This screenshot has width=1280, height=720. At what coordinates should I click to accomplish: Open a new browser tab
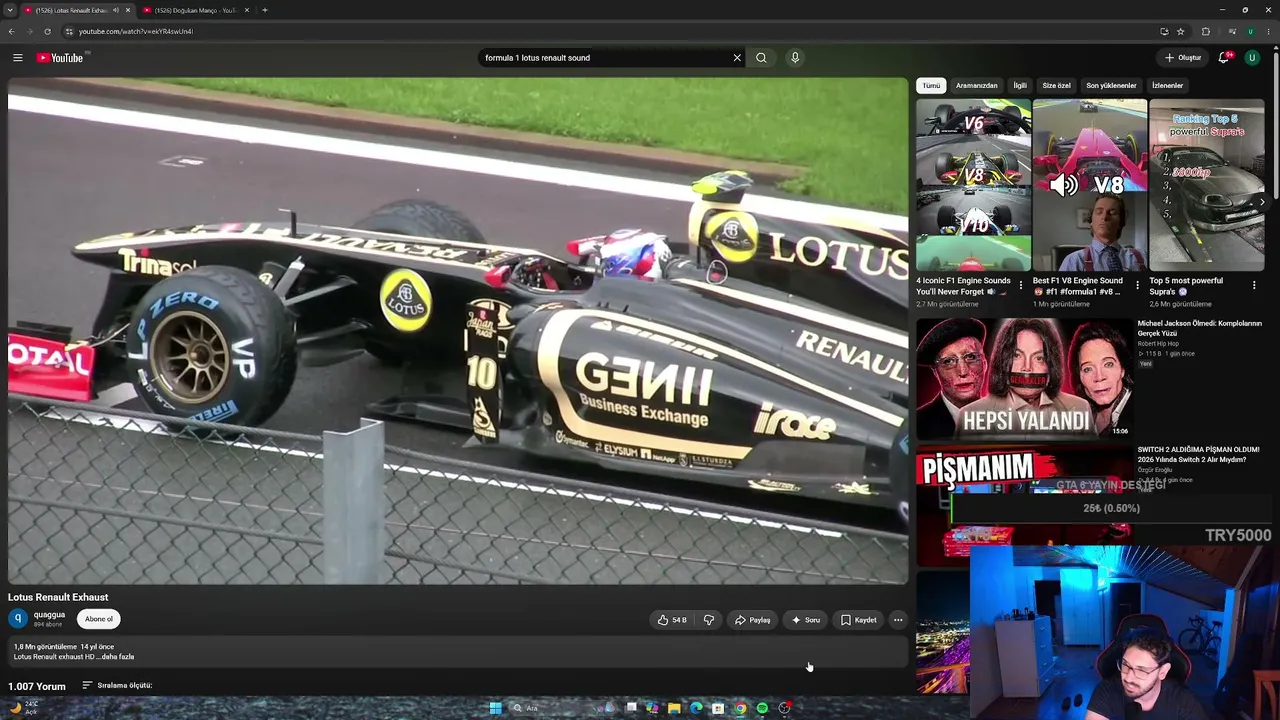click(x=264, y=10)
